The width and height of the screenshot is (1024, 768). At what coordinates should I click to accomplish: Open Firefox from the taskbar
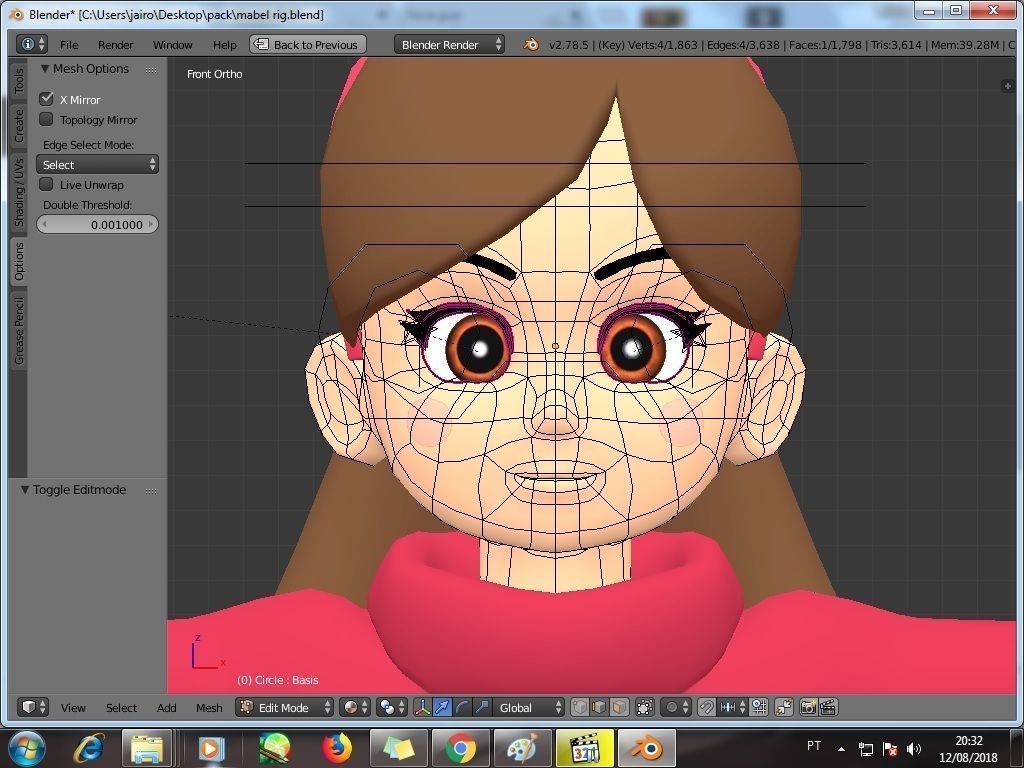pyautogui.click(x=336, y=748)
